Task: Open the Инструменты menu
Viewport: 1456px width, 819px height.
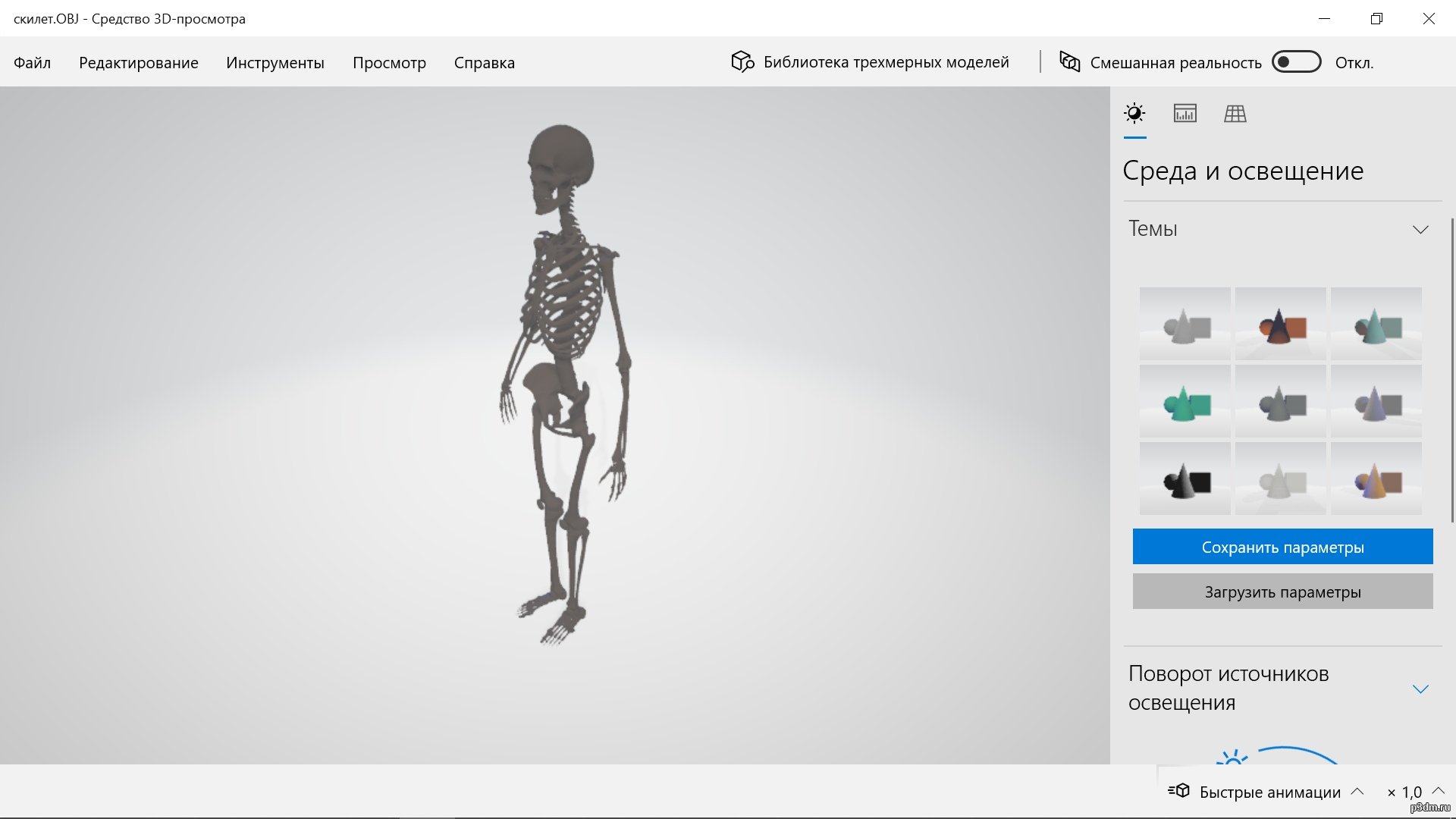Action: pos(275,63)
